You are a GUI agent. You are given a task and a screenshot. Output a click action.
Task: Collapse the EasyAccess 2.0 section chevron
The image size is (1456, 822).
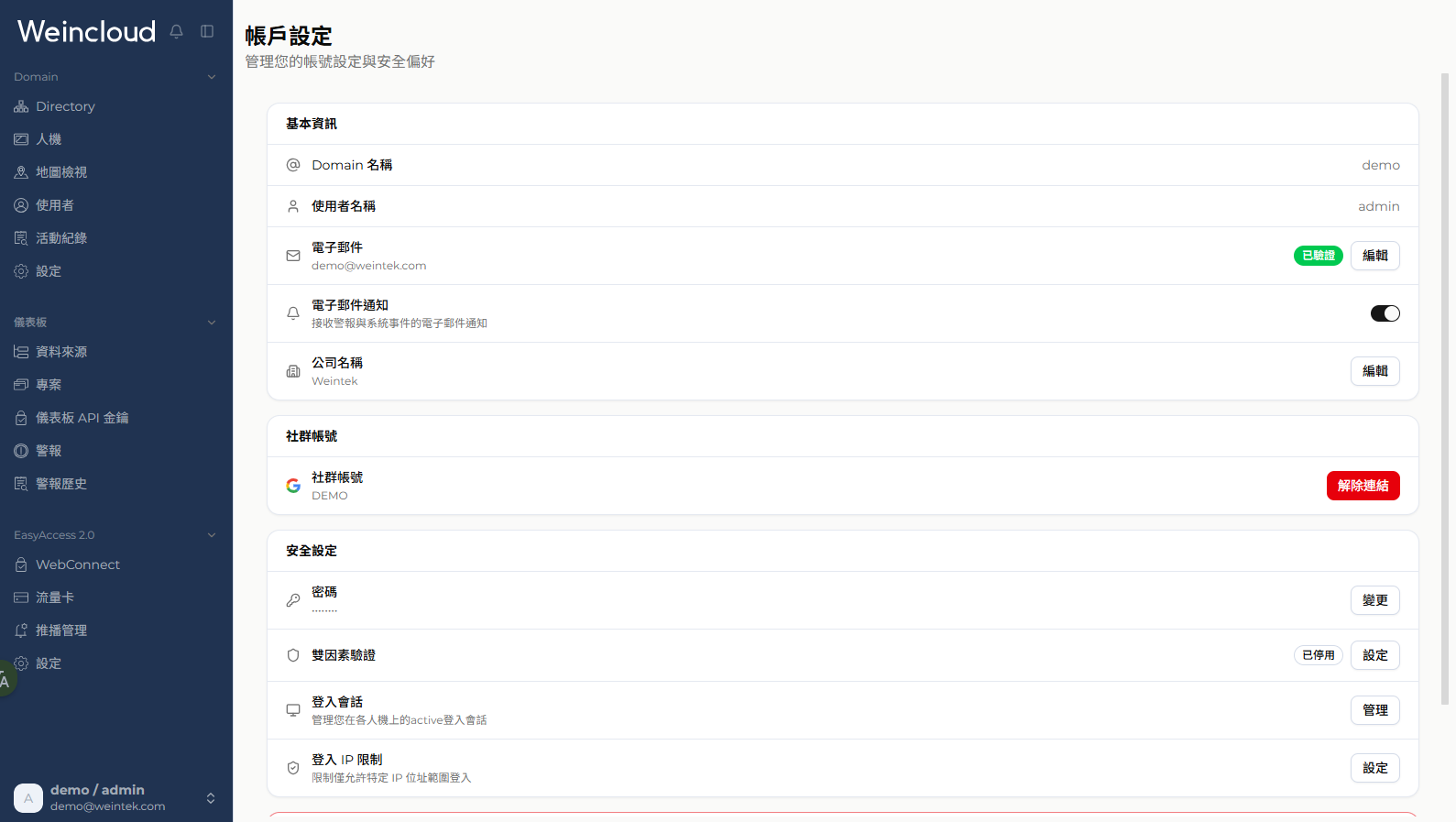212,535
